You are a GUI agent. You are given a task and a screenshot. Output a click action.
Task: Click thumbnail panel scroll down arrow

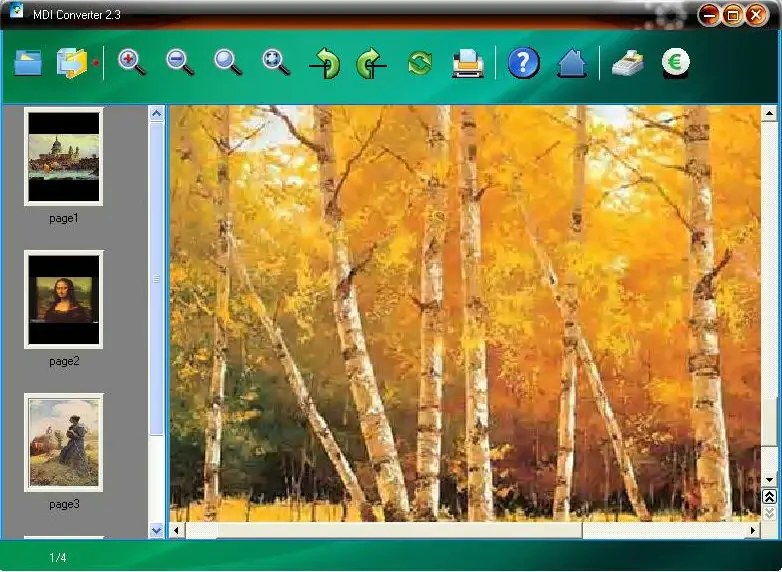pos(157,530)
